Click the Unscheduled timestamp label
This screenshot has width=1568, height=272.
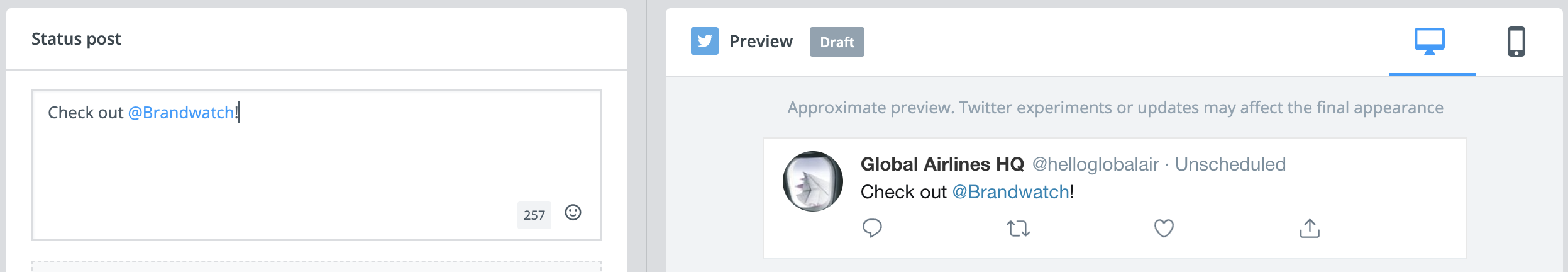click(1230, 164)
